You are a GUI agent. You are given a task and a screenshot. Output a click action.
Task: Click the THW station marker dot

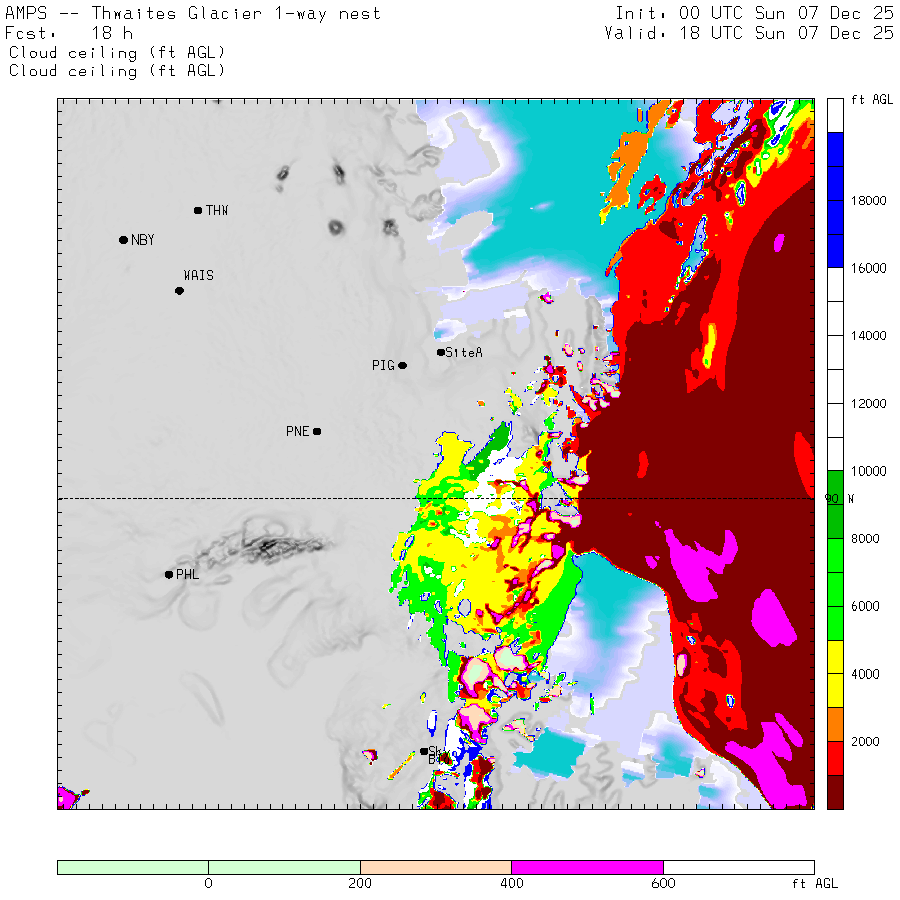pos(198,210)
